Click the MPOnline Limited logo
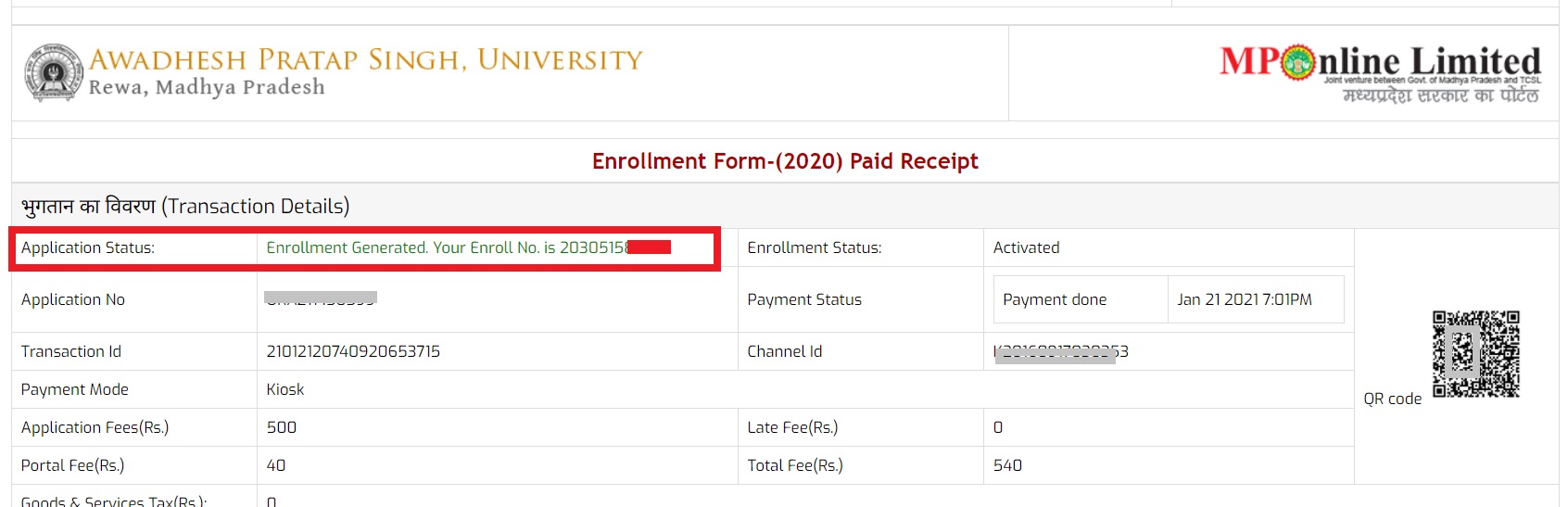This screenshot has height=507, width=1568. tap(1380, 72)
